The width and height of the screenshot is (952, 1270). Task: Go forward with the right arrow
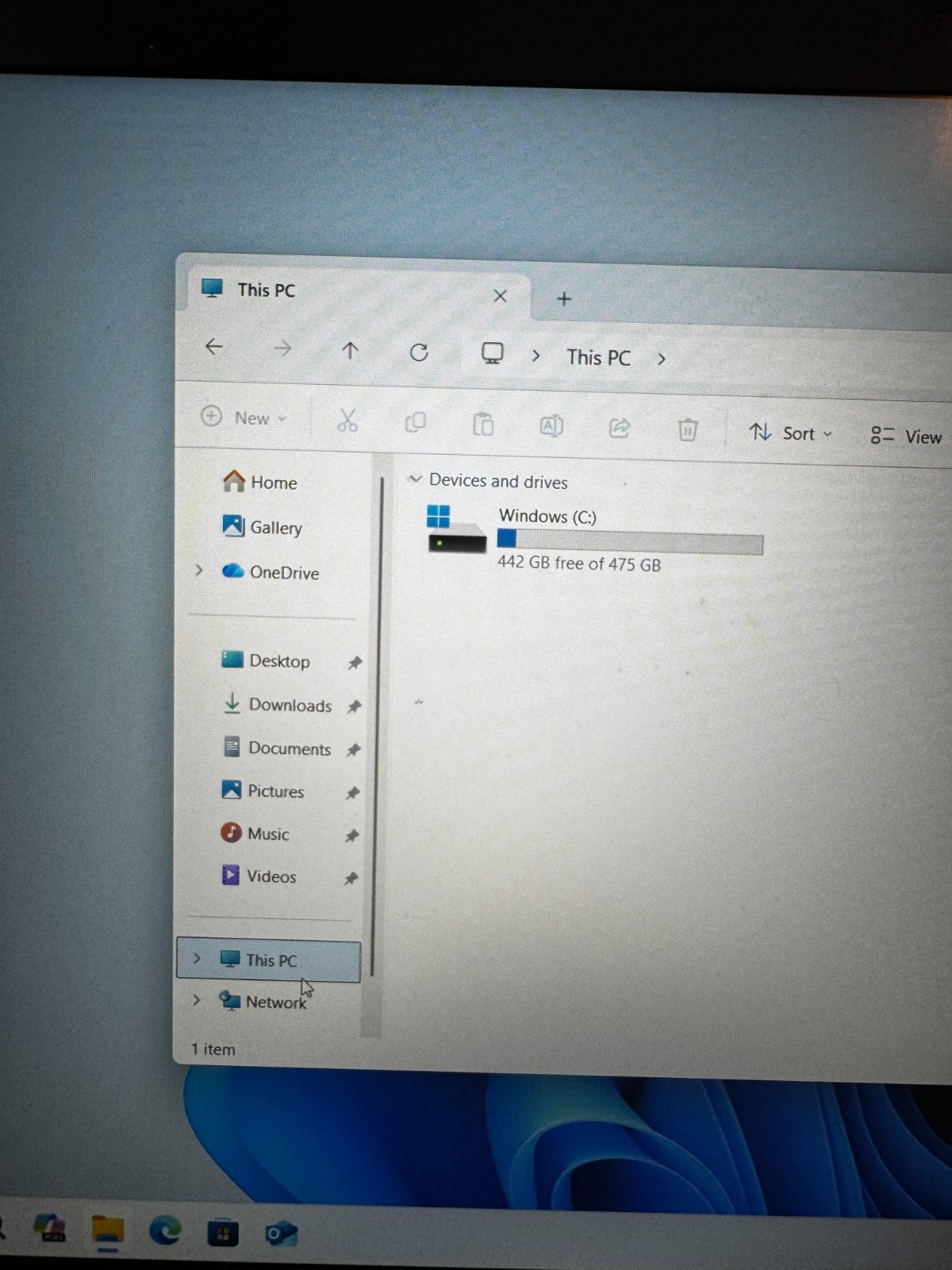[282, 348]
